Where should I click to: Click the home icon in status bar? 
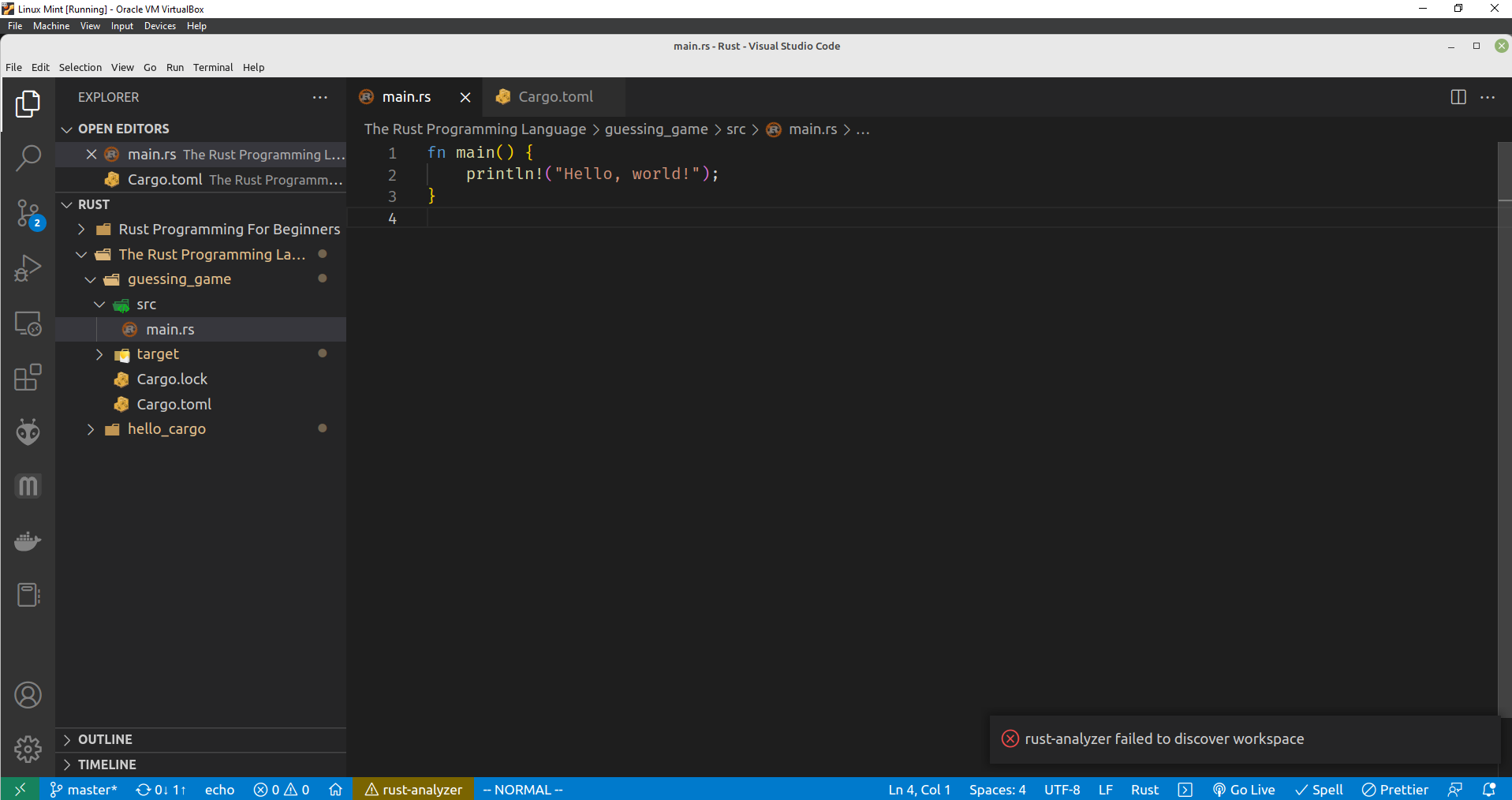click(x=335, y=789)
